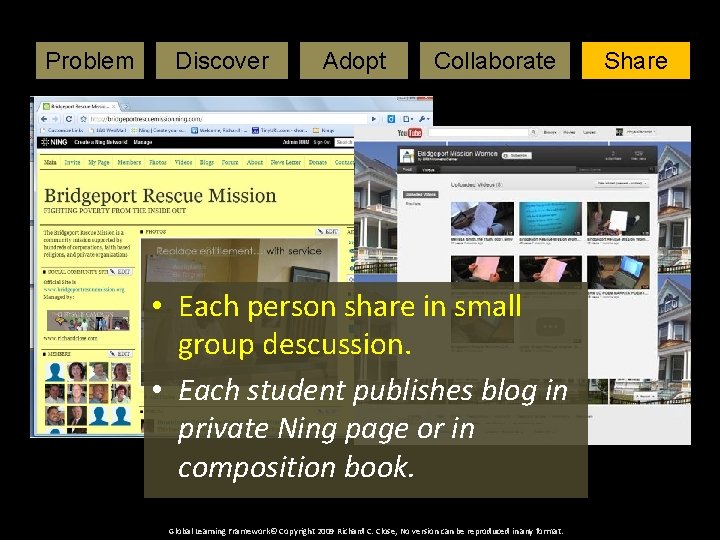Screen dimensions: 720x540
Task: Click the NING logo in the black bar
Action: (x=54, y=142)
